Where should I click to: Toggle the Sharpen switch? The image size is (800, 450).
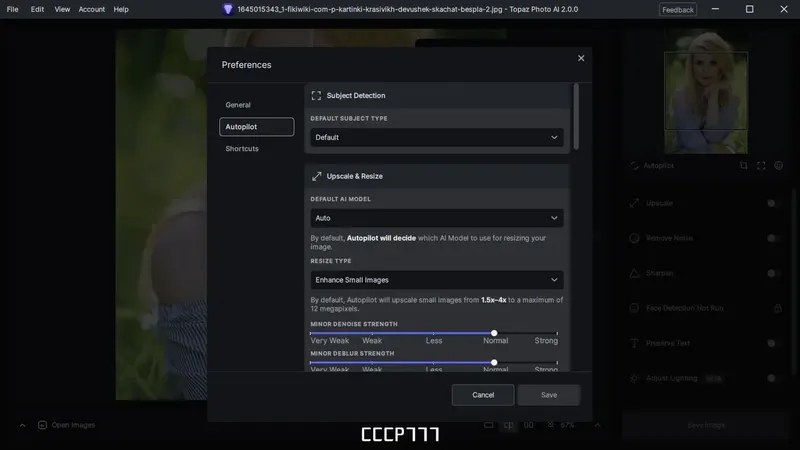tap(773, 273)
